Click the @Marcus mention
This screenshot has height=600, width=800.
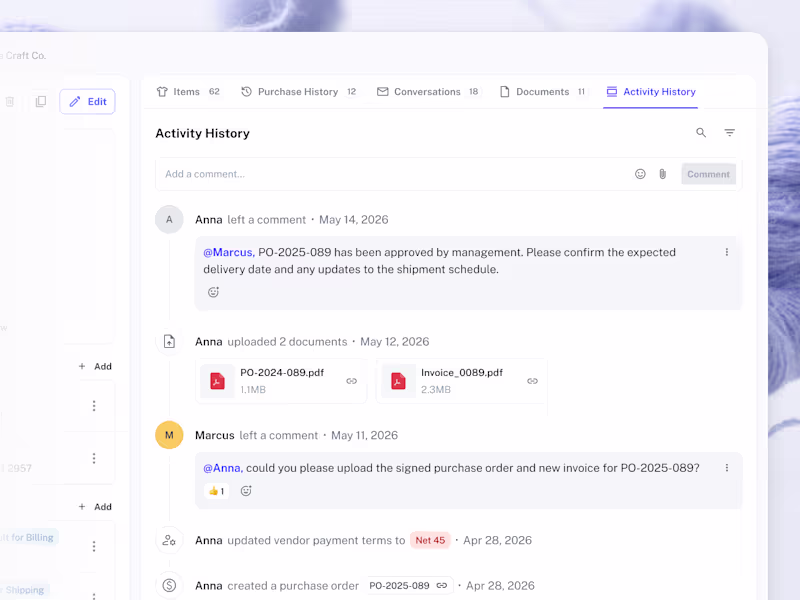(229, 252)
